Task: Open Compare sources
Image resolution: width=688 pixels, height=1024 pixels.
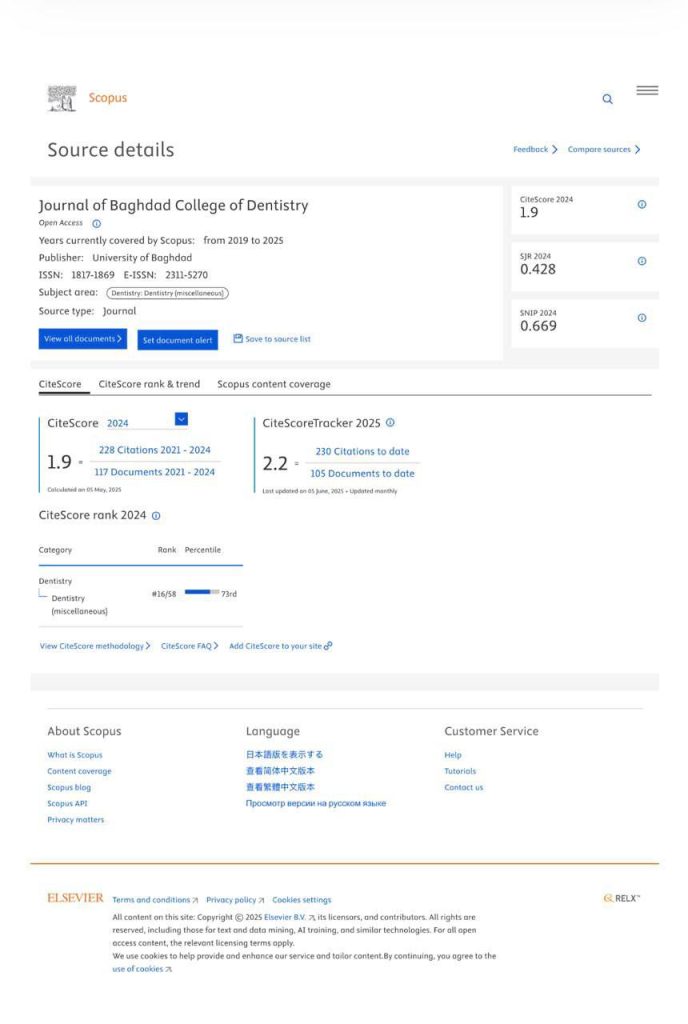Action: coord(604,150)
